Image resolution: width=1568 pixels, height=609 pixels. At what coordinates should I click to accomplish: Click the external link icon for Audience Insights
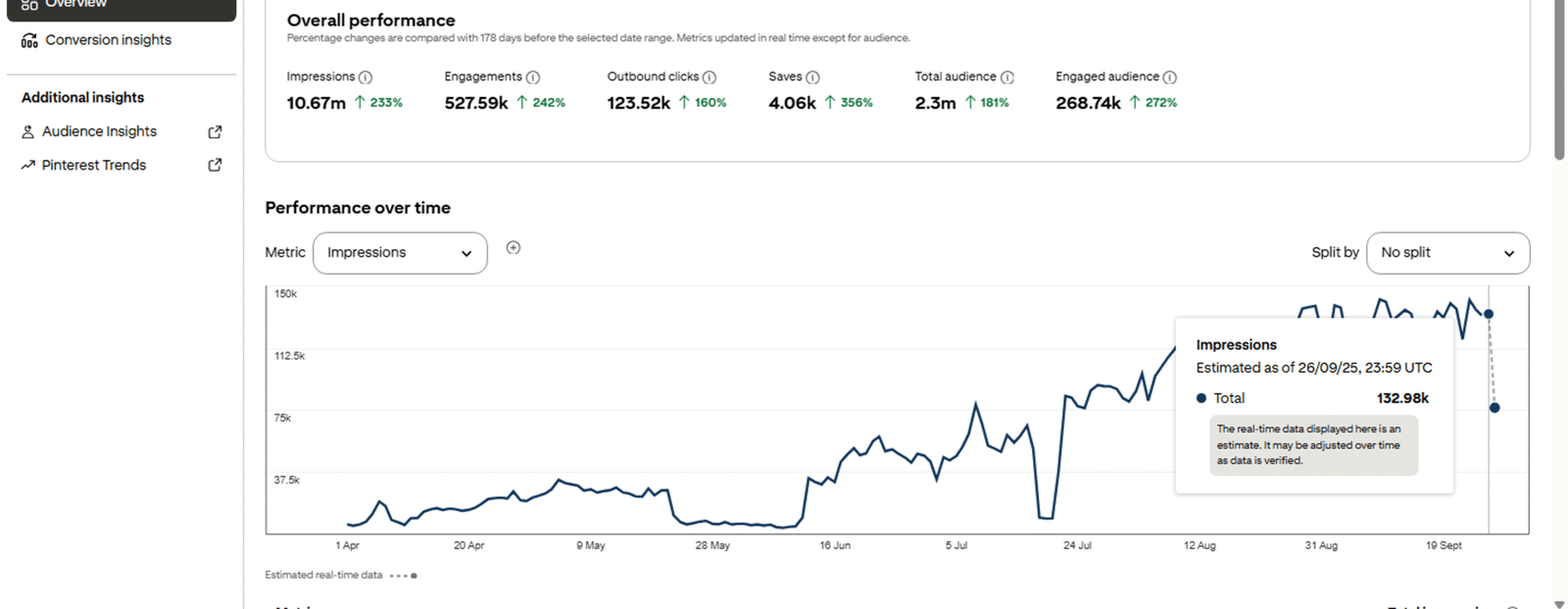tap(215, 131)
